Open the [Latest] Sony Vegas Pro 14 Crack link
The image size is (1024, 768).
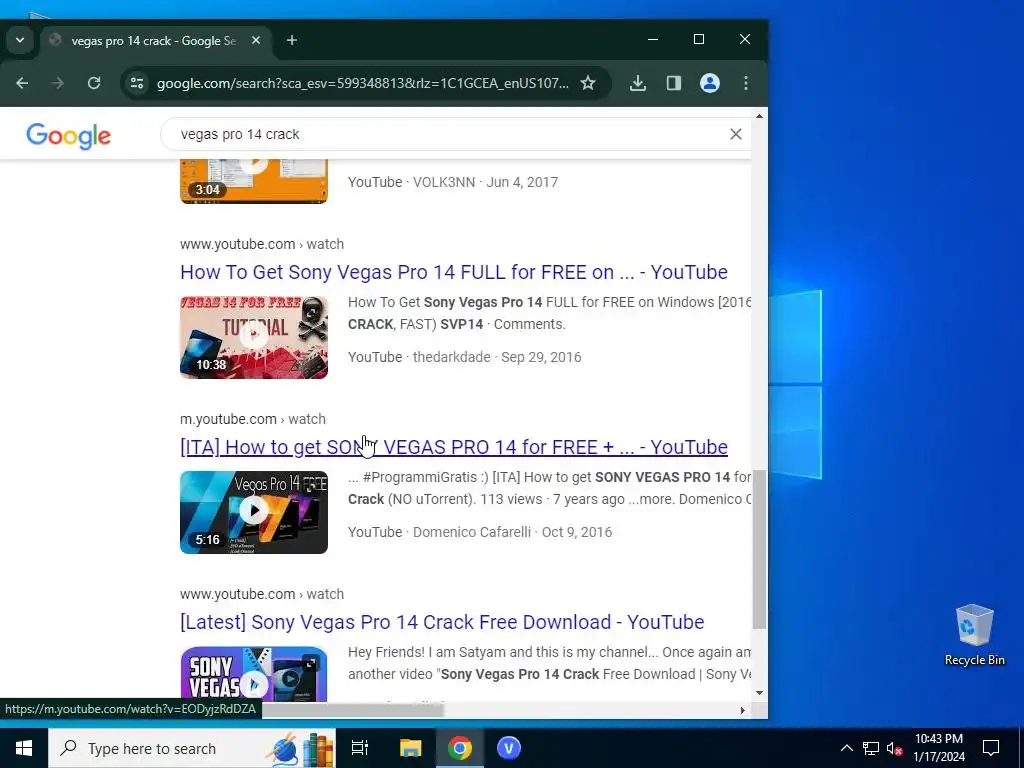tap(442, 622)
